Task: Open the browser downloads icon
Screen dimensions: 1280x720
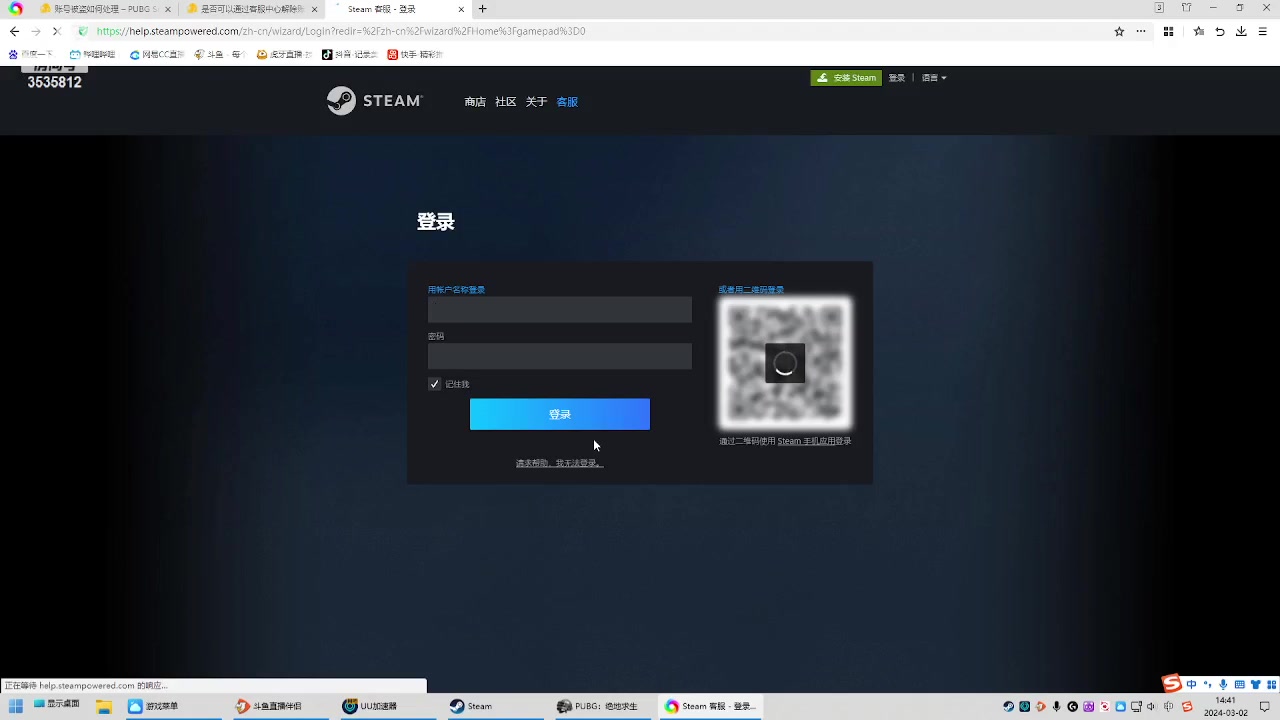Action: [1241, 31]
